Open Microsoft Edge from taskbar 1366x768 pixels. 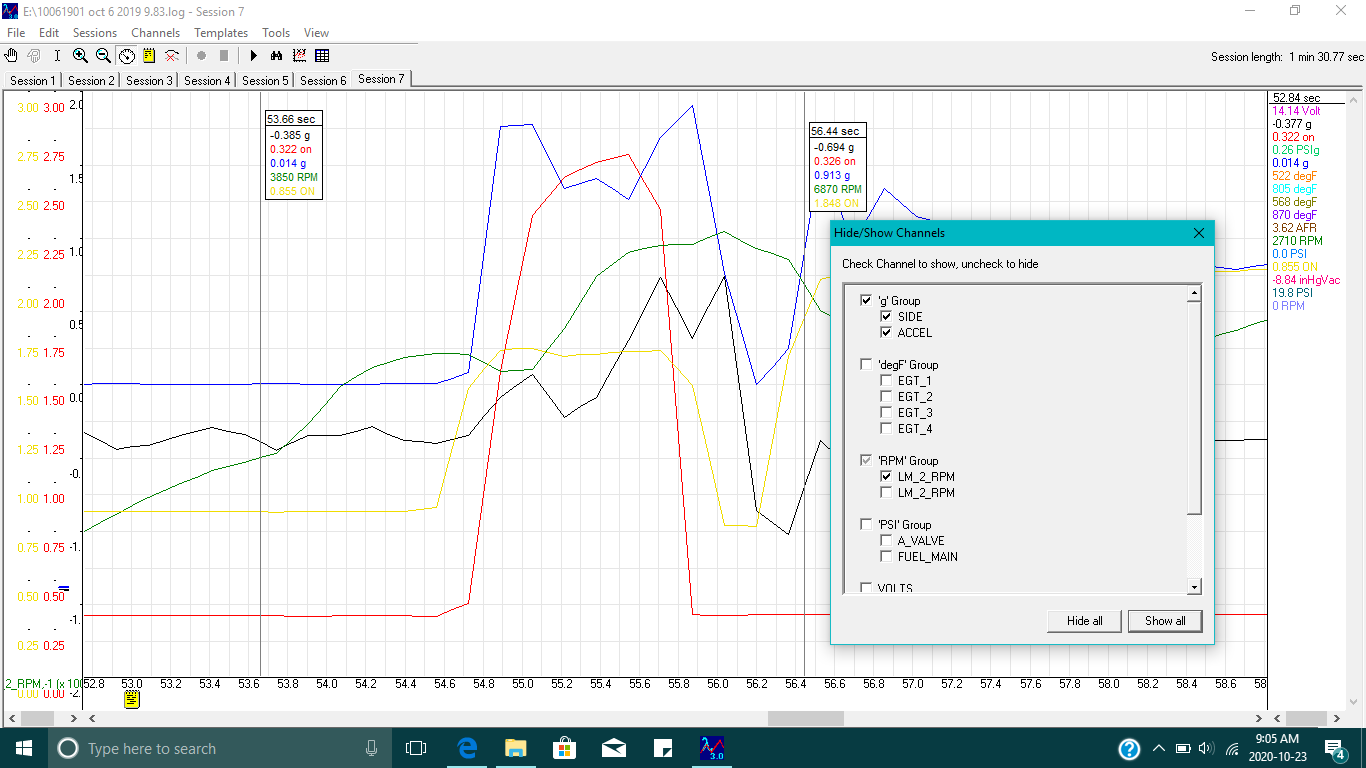(x=467, y=748)
